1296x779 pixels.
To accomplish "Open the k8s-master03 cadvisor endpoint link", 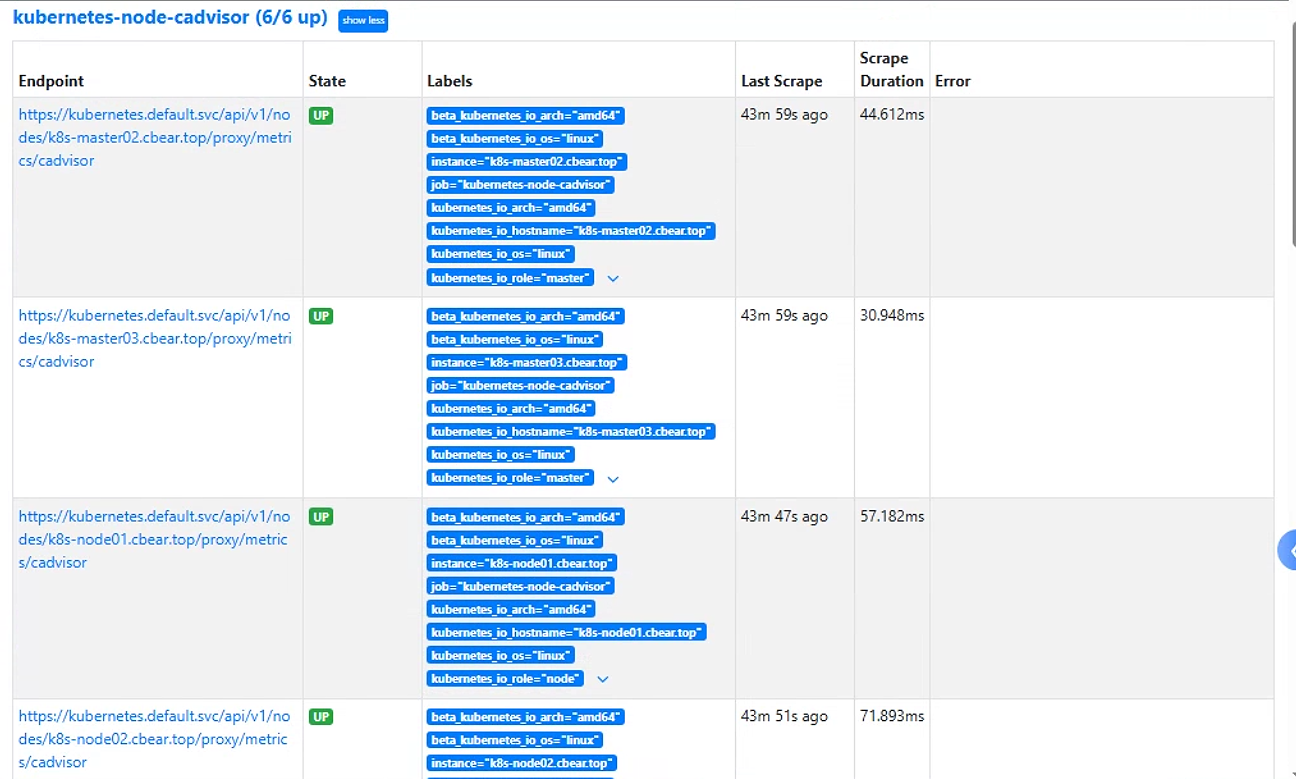I will [x=155, y=338].
